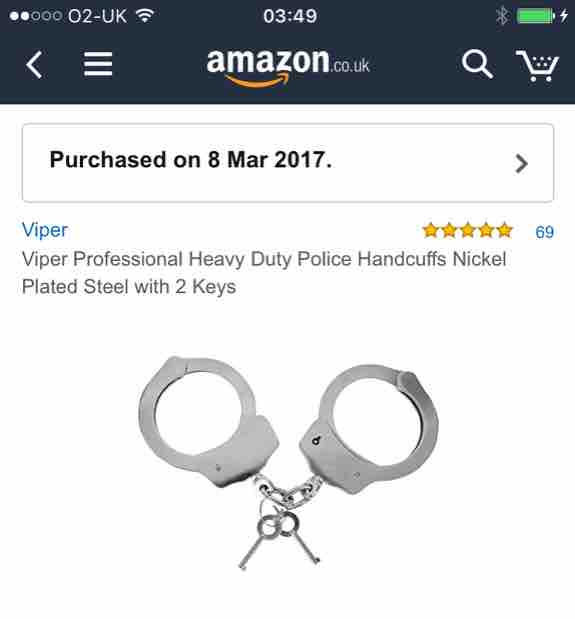Tap the Bluetooth status icon
This screenshot has height=619, width=575.
click(502, 16)
